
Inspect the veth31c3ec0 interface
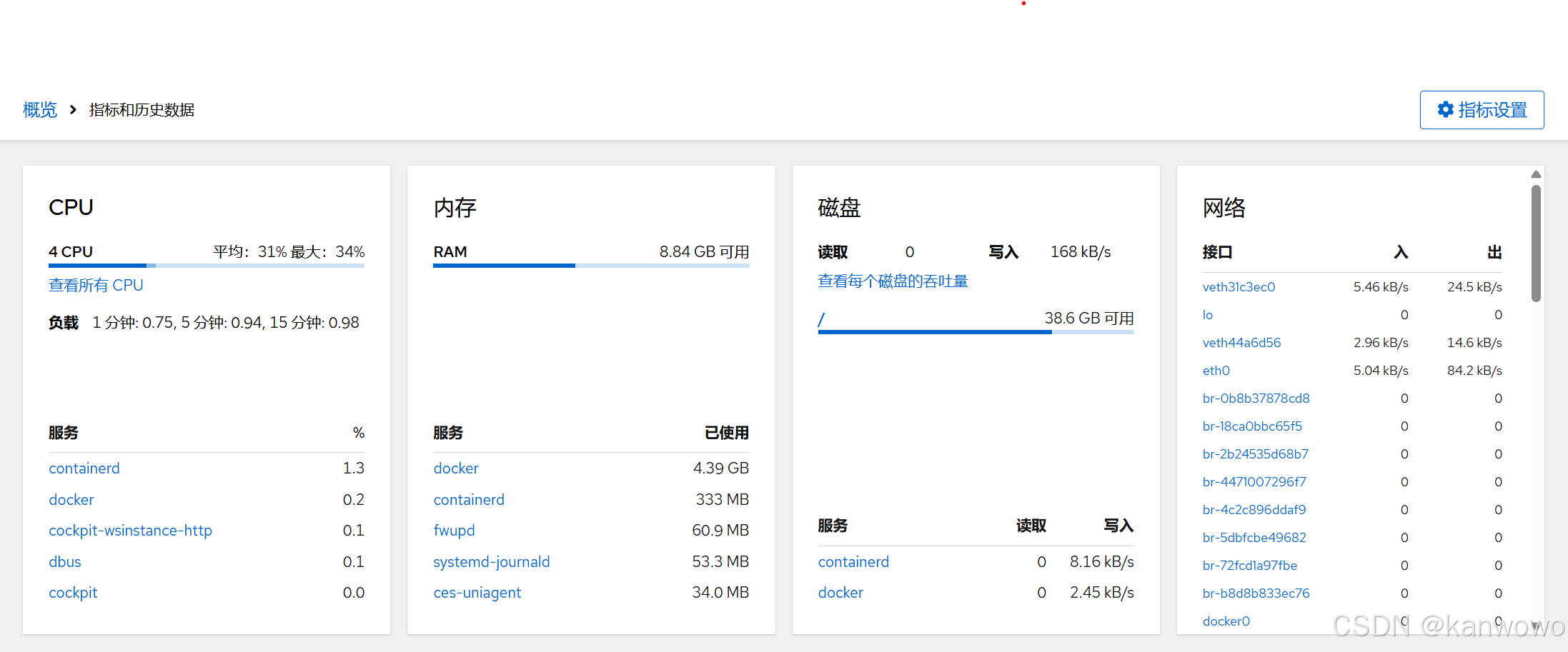click(1239, 286)
